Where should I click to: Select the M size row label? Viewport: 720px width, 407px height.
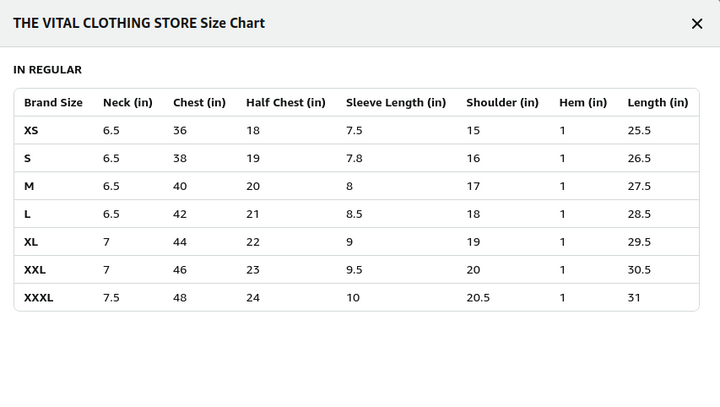point(29,187)
